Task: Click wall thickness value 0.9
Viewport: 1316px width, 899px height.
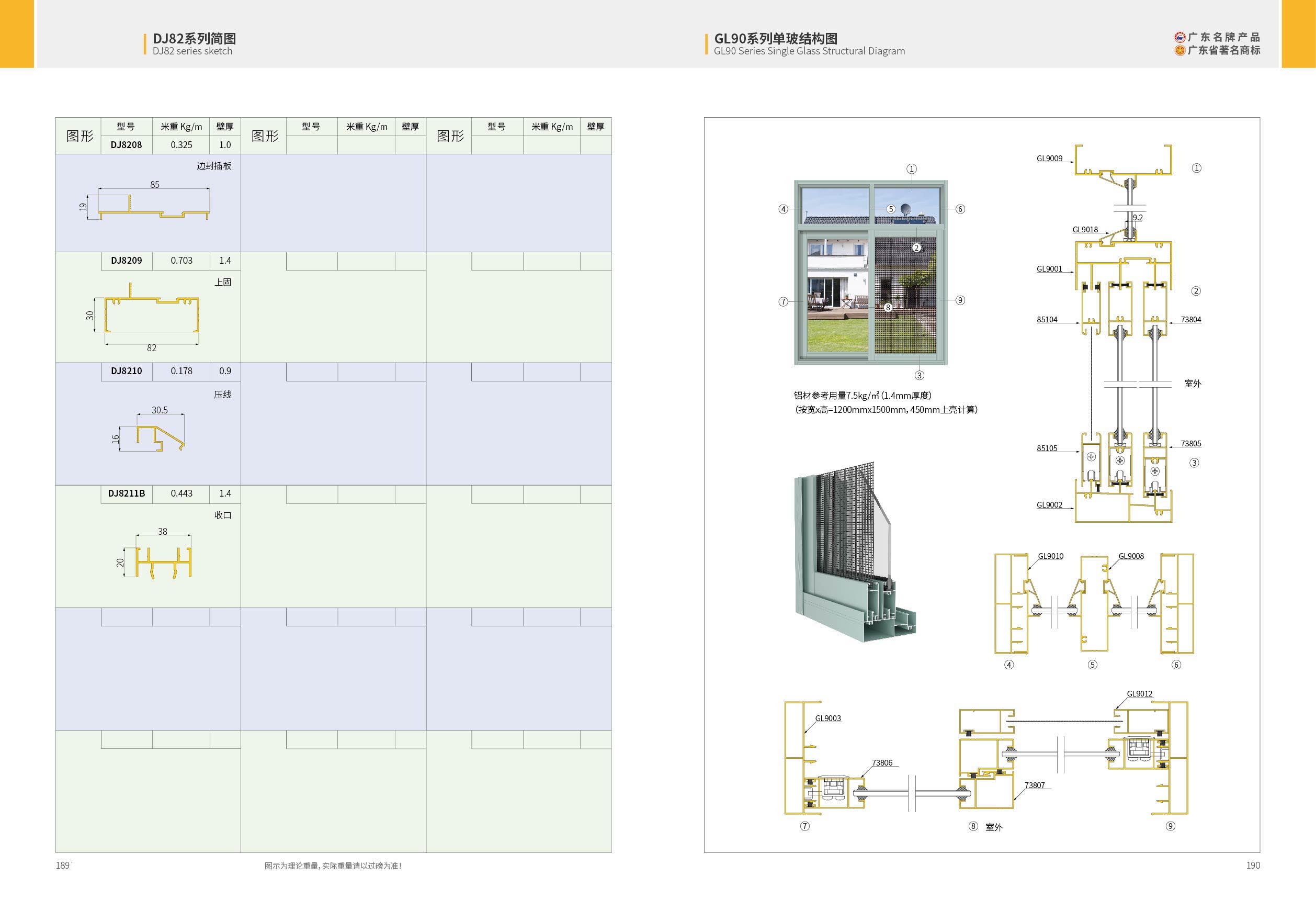Action: [x=225, y=371]
